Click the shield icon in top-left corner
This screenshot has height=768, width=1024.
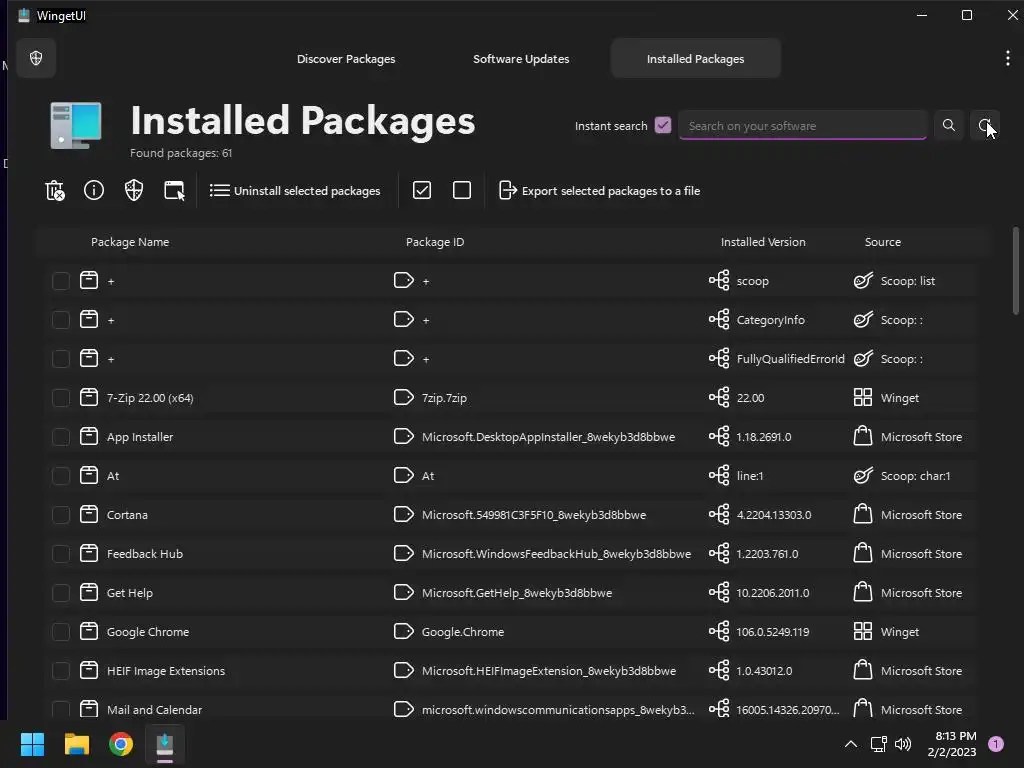(x=37, y=59)
